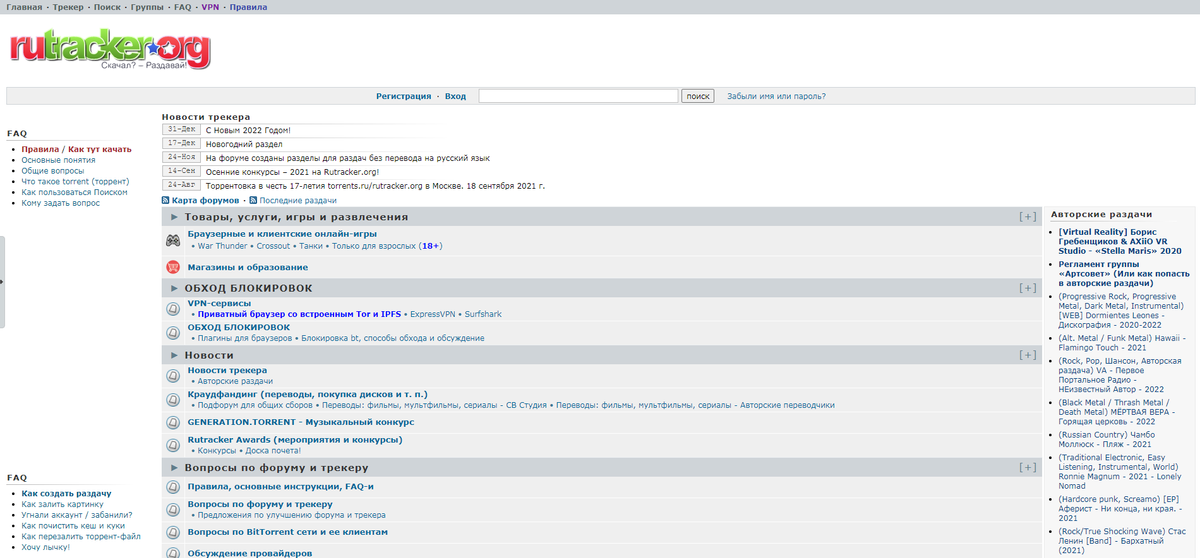The height and width of the screenshot is (558, 1200).
Task: Click RSS icon beside Карта форумов
Action: pos(166,200)
